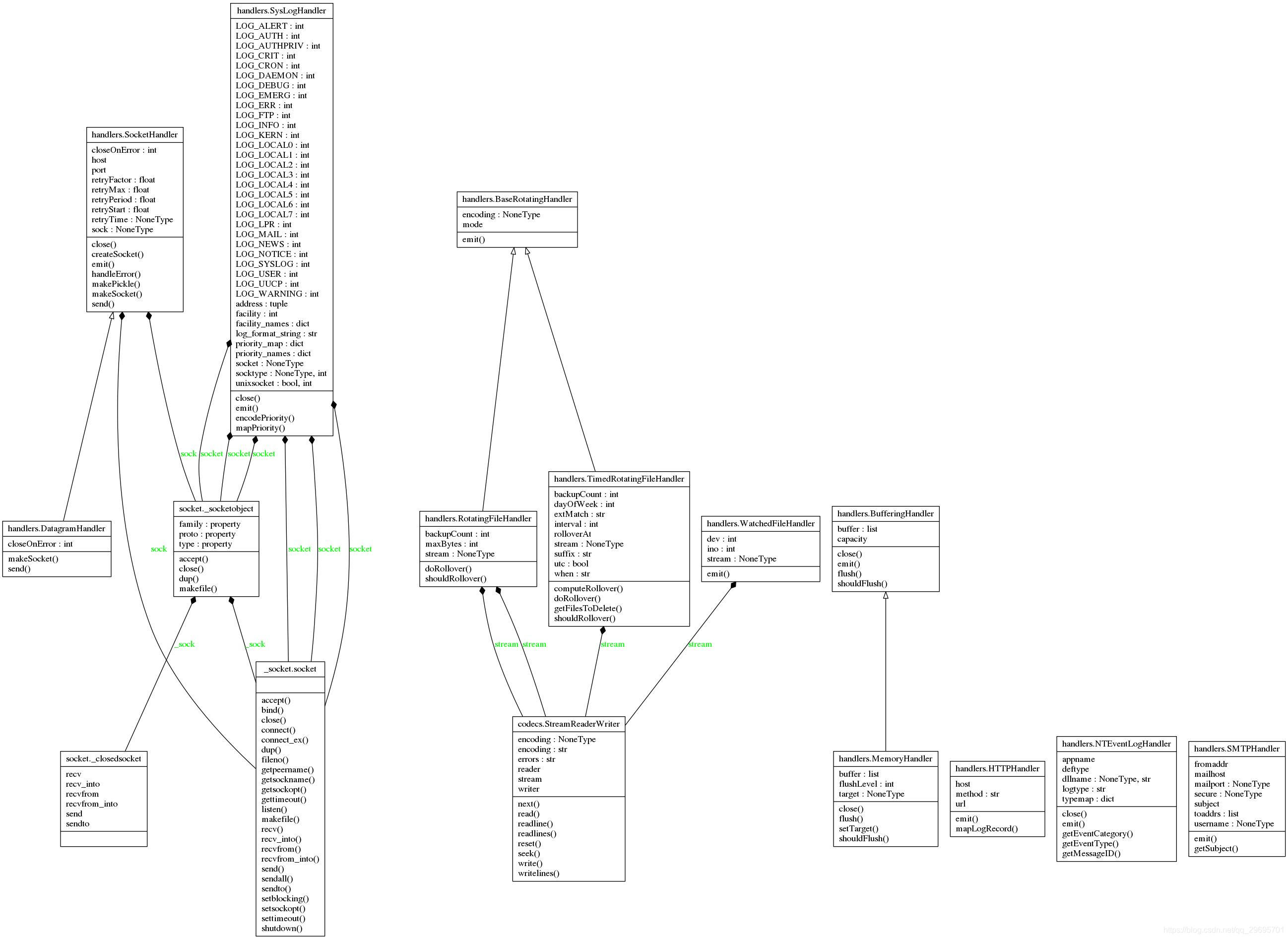Select the errors : str attribute
Screen dimensions: 1288x939
(x=536, y=759)
